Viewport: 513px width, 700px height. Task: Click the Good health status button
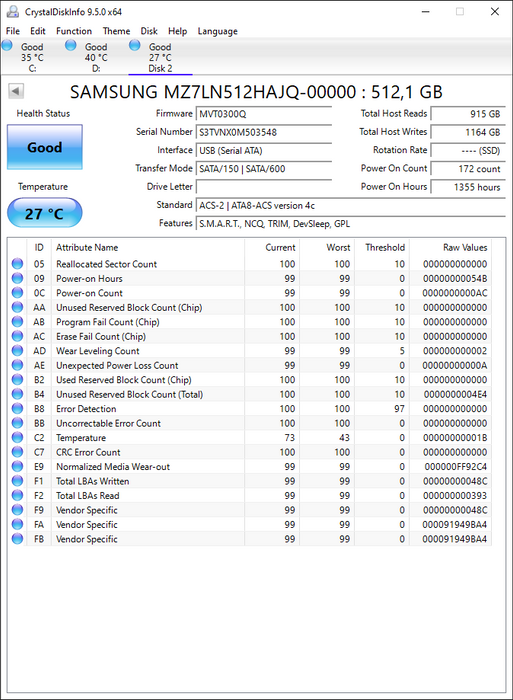coord(45,147)
